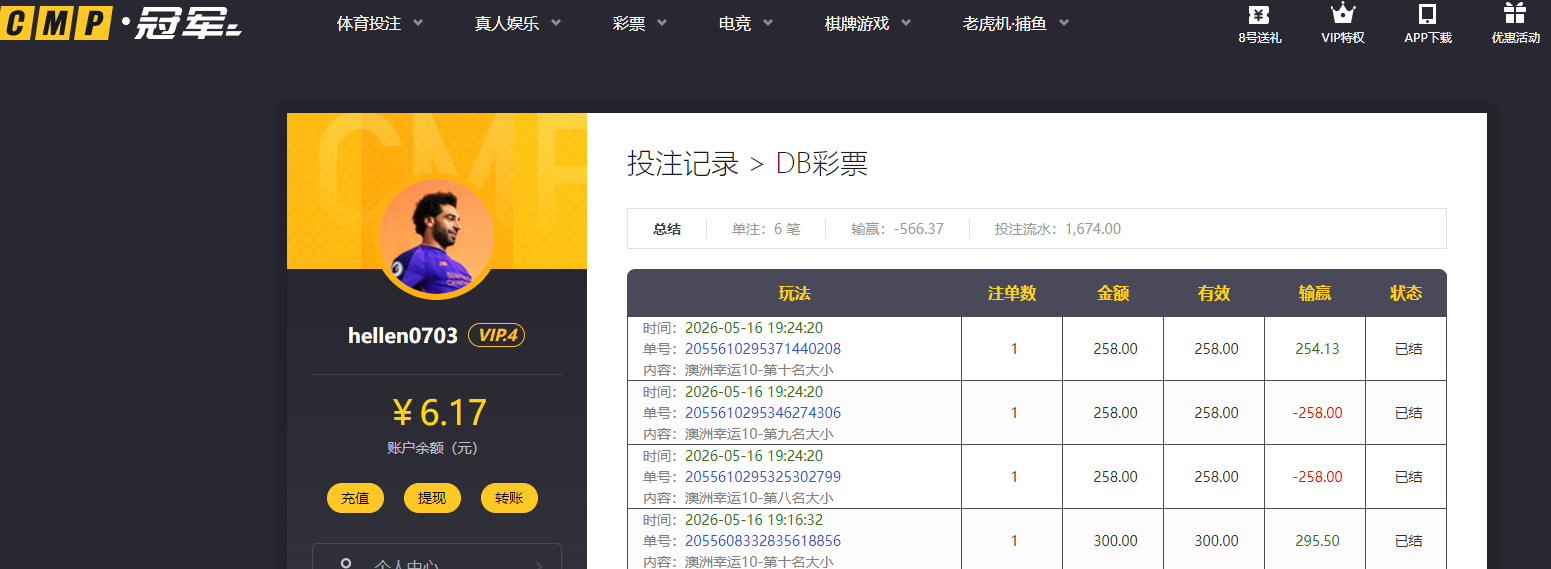
Task: Expand the 彩票 dropdown arrow
Action: click(662, 23)
